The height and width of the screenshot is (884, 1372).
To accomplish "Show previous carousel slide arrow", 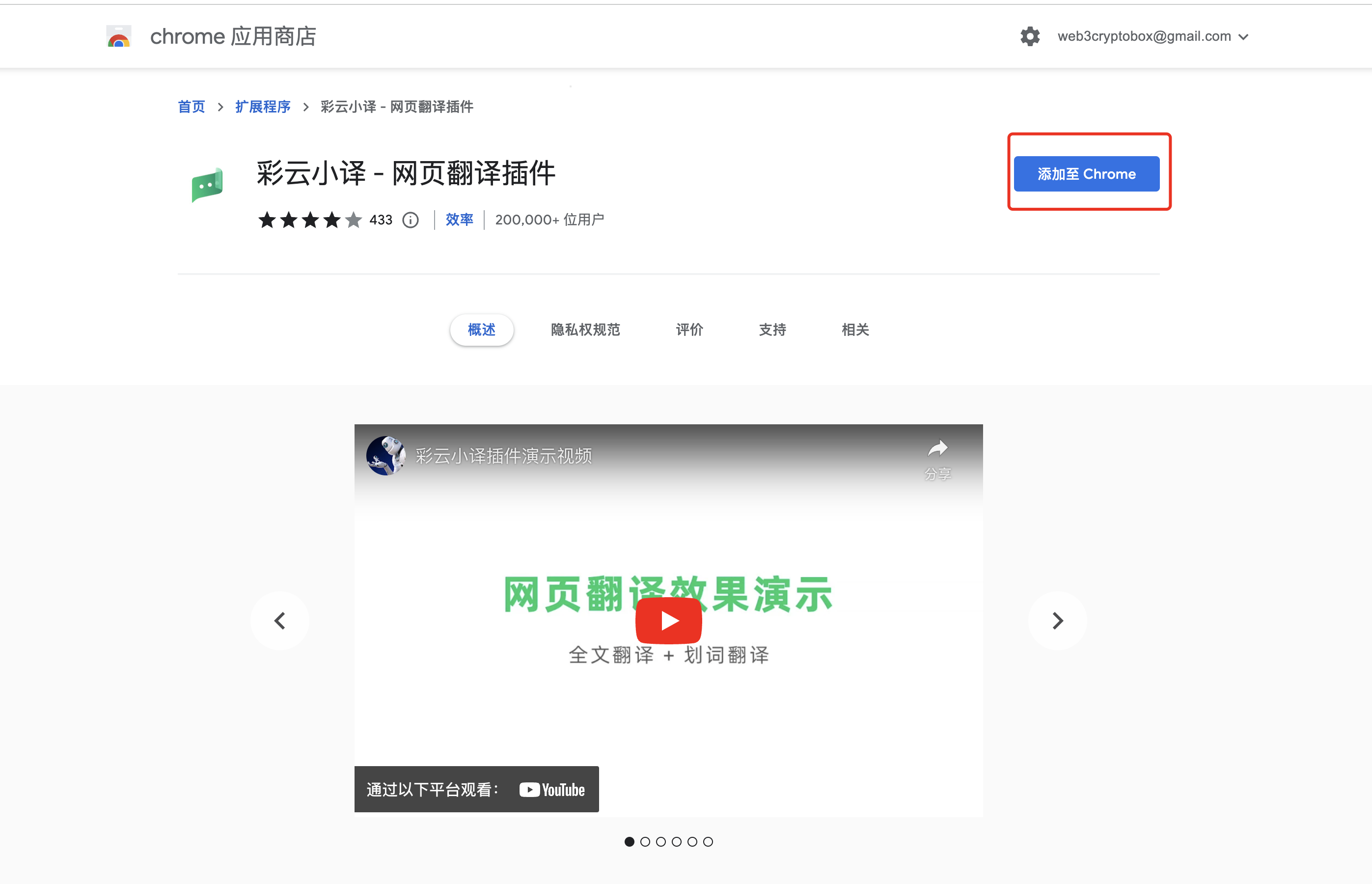I will [x=280, y=621].
